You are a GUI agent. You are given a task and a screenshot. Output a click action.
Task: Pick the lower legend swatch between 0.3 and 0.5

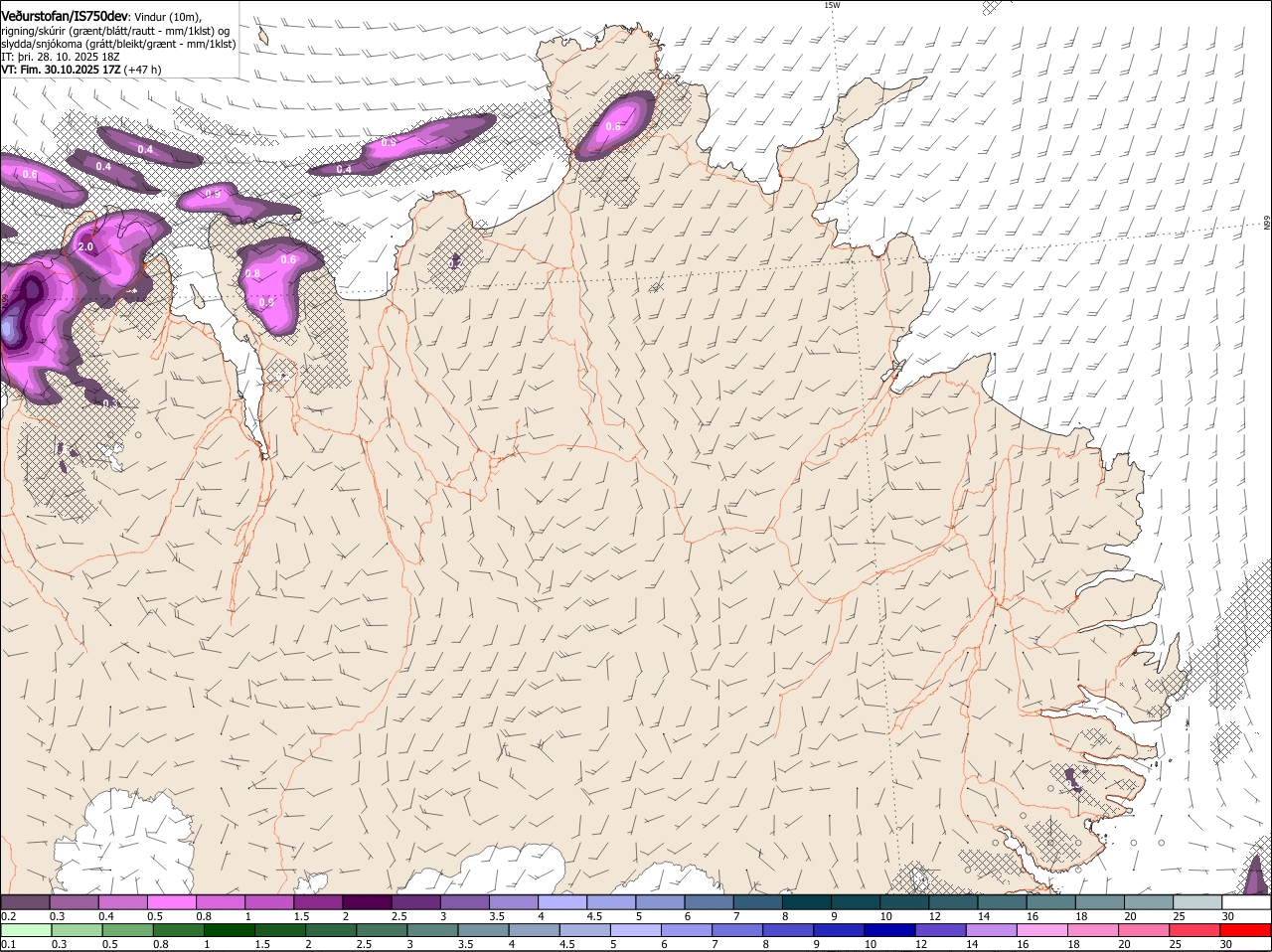pyautogui.click(x=77, y=930)
